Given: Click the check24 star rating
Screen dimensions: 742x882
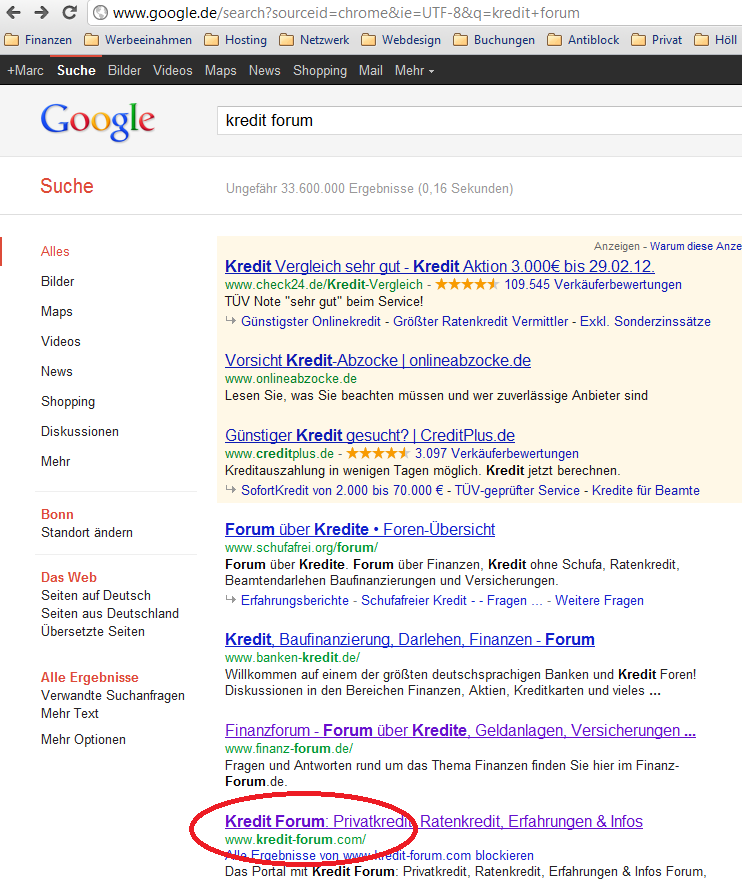Looking at the screenshot, I should point(467,284).
